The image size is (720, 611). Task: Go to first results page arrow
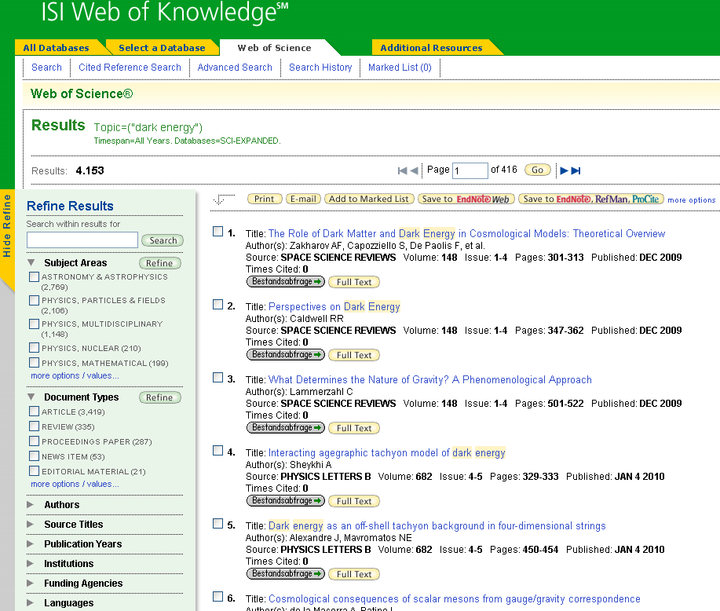click(402, 171)
